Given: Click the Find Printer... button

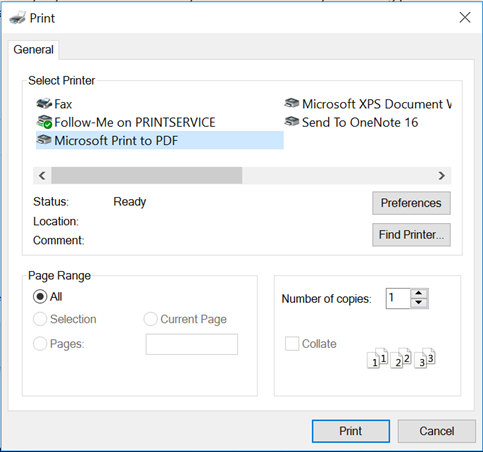Looking at the screenshot, I should click(411, 235).
